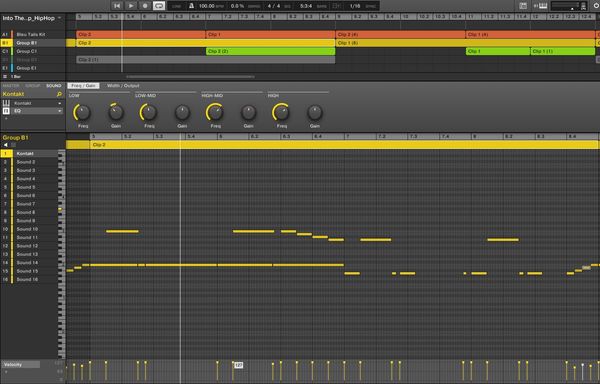Click the record button in the transport
Image resolution: width=600 pixels, height=384 pixels.
tap(145, 6)
